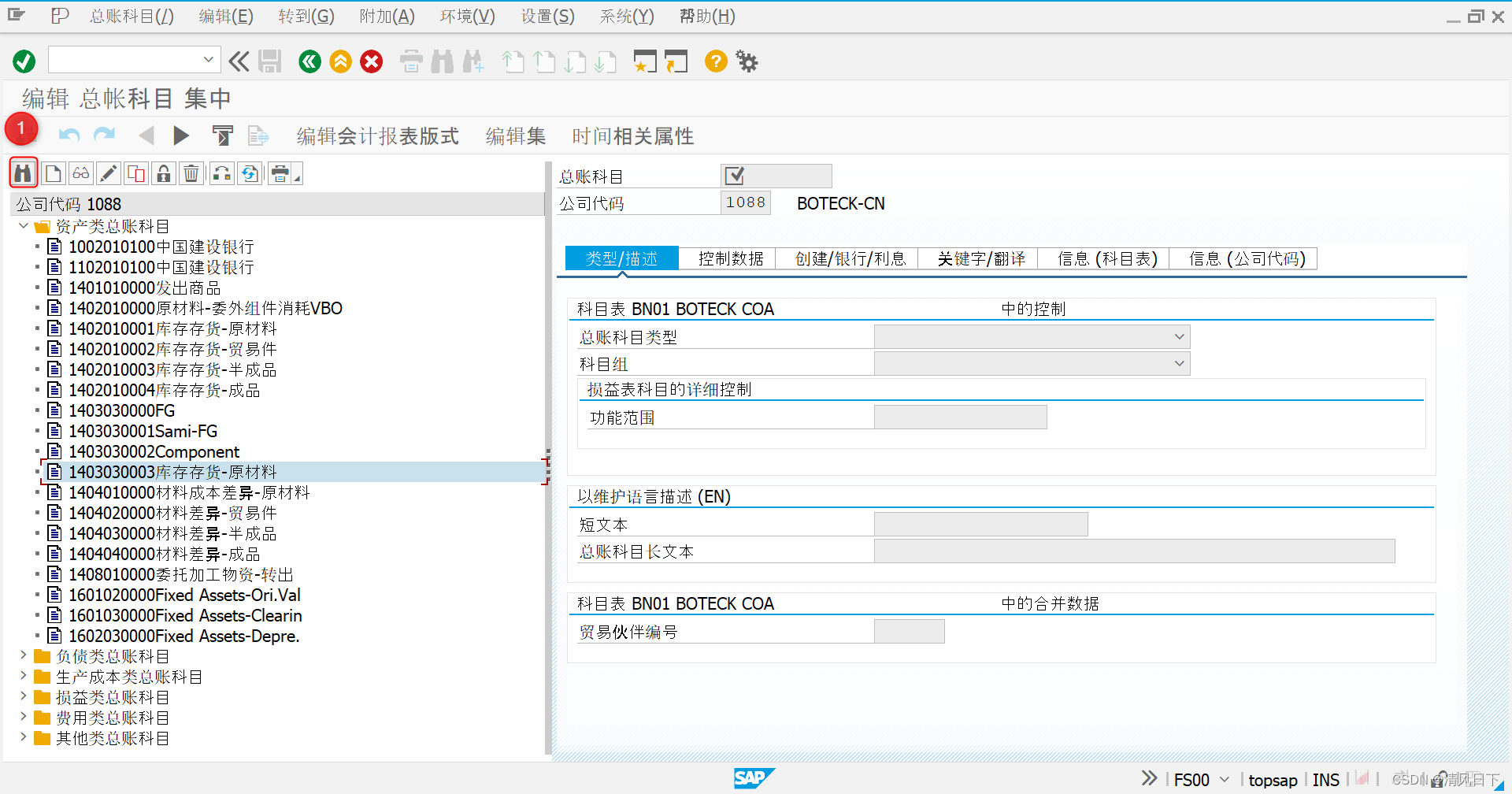
Task: Open the 编辑(E) menu
Action: tap(226, 17)
